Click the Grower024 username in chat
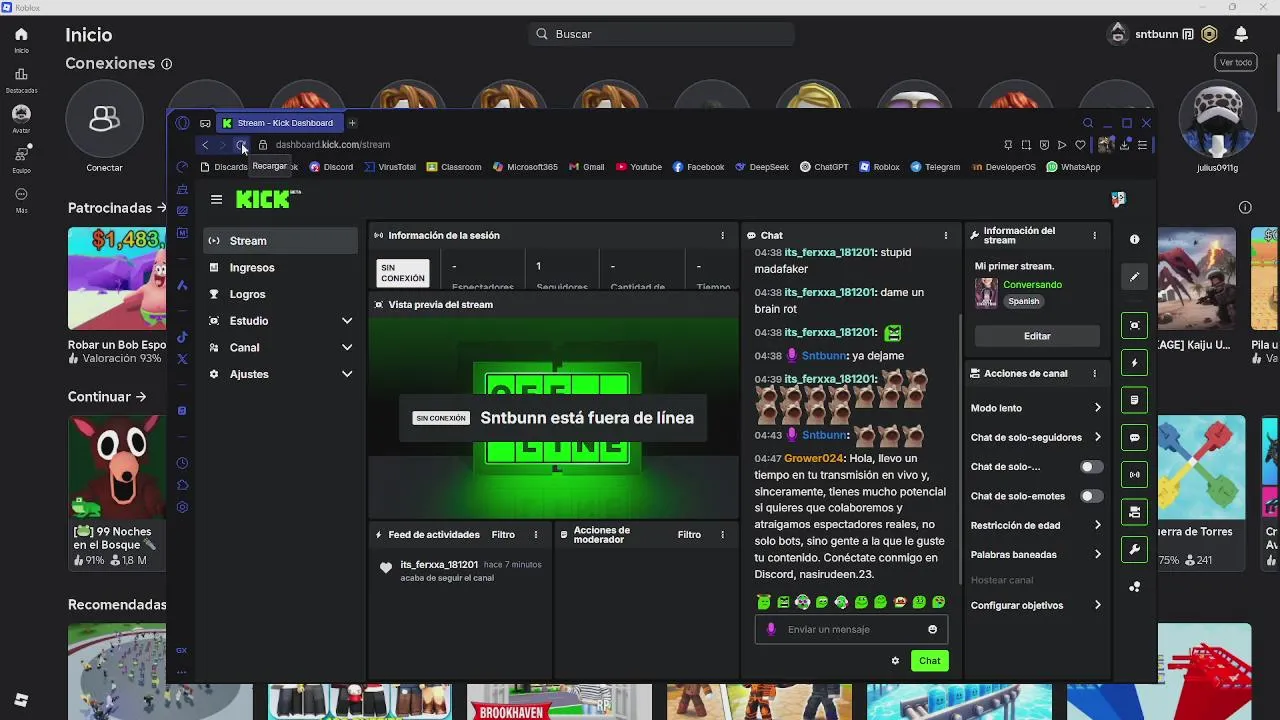Viewport: 1280px width, 720px height. 813,458
